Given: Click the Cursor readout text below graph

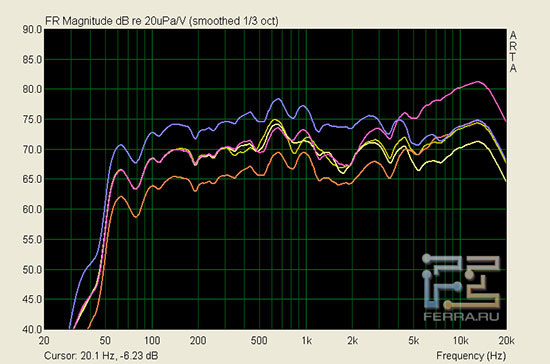Looking at the screenshot, I should coord(101,356).
